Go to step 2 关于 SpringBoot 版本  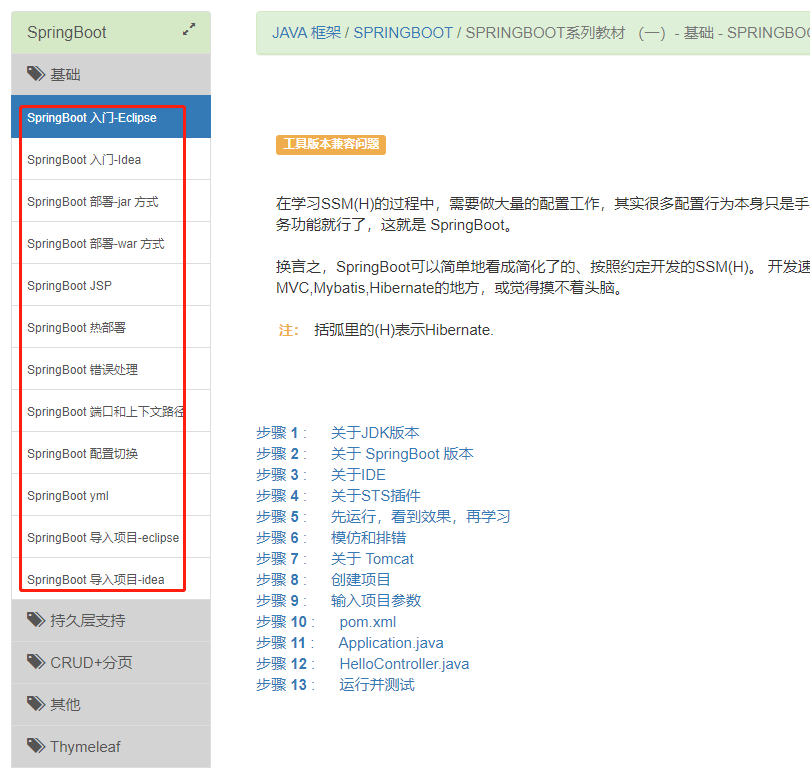click(x=401, y=454)
